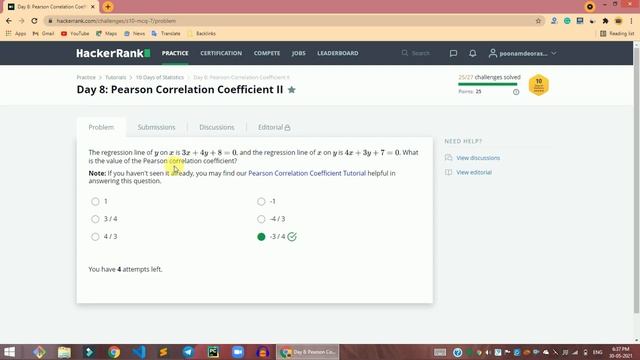Screen dimensions: 640x360
Task: Switch to the Problem tab
Action: click(x=101, y=127)
